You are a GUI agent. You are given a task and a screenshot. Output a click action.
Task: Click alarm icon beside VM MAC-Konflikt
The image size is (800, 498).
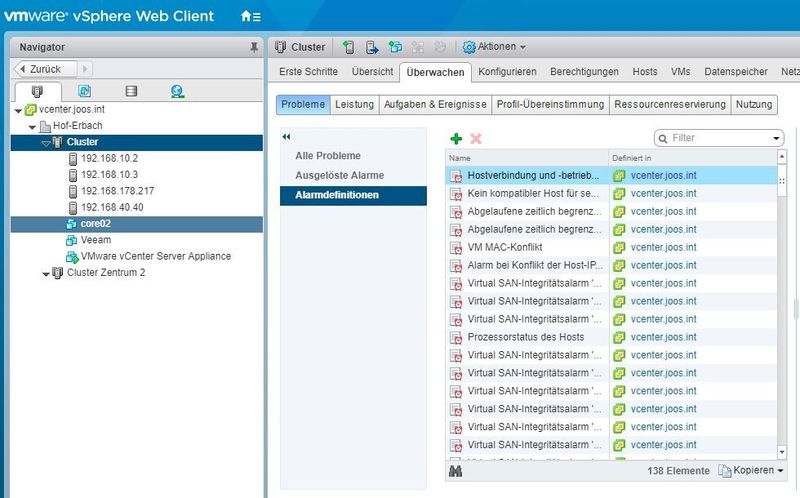click(x=456, y=248)
